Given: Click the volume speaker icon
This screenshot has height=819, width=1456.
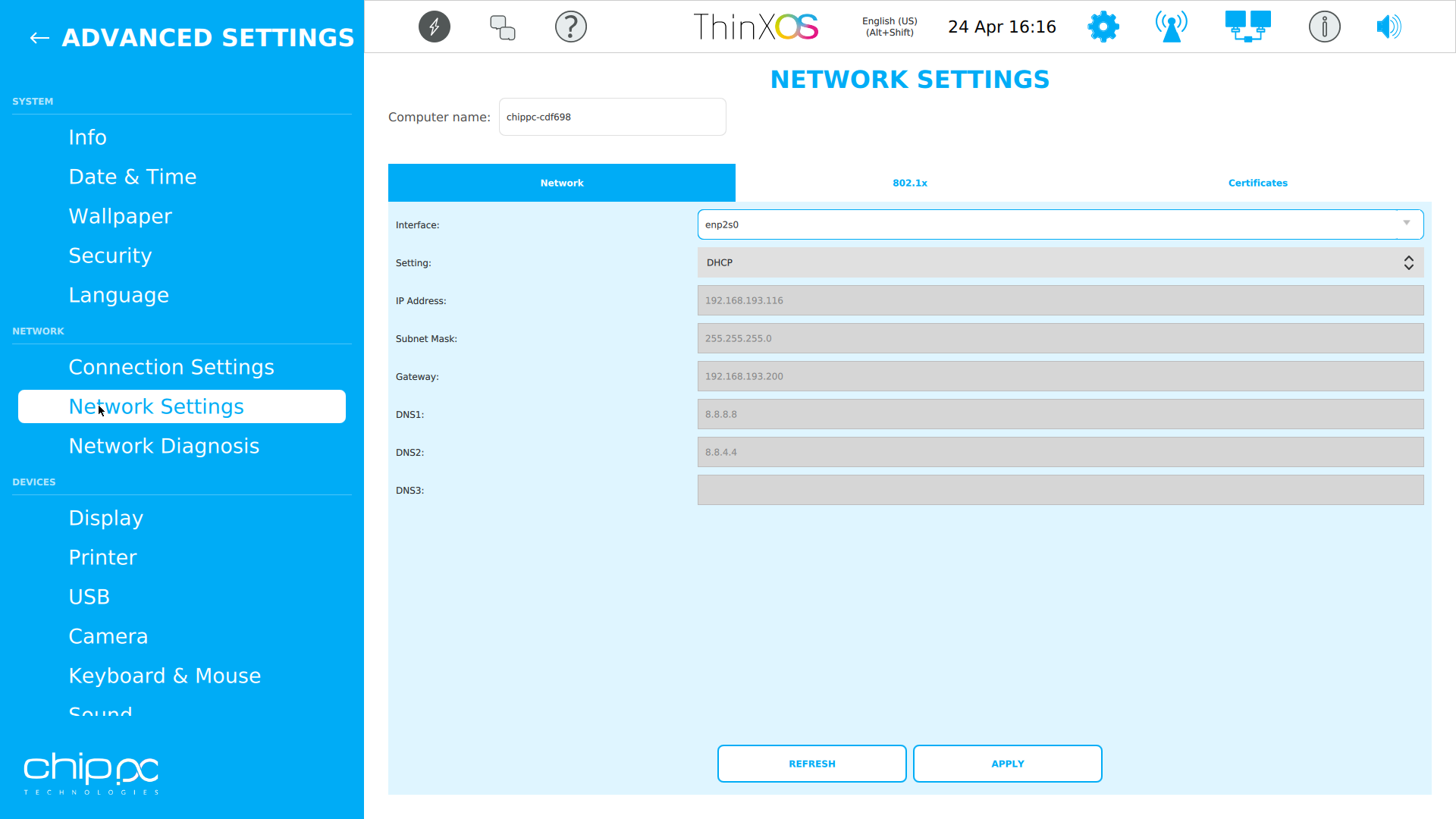Looking at the screenshot, I should pos(1389,27).
